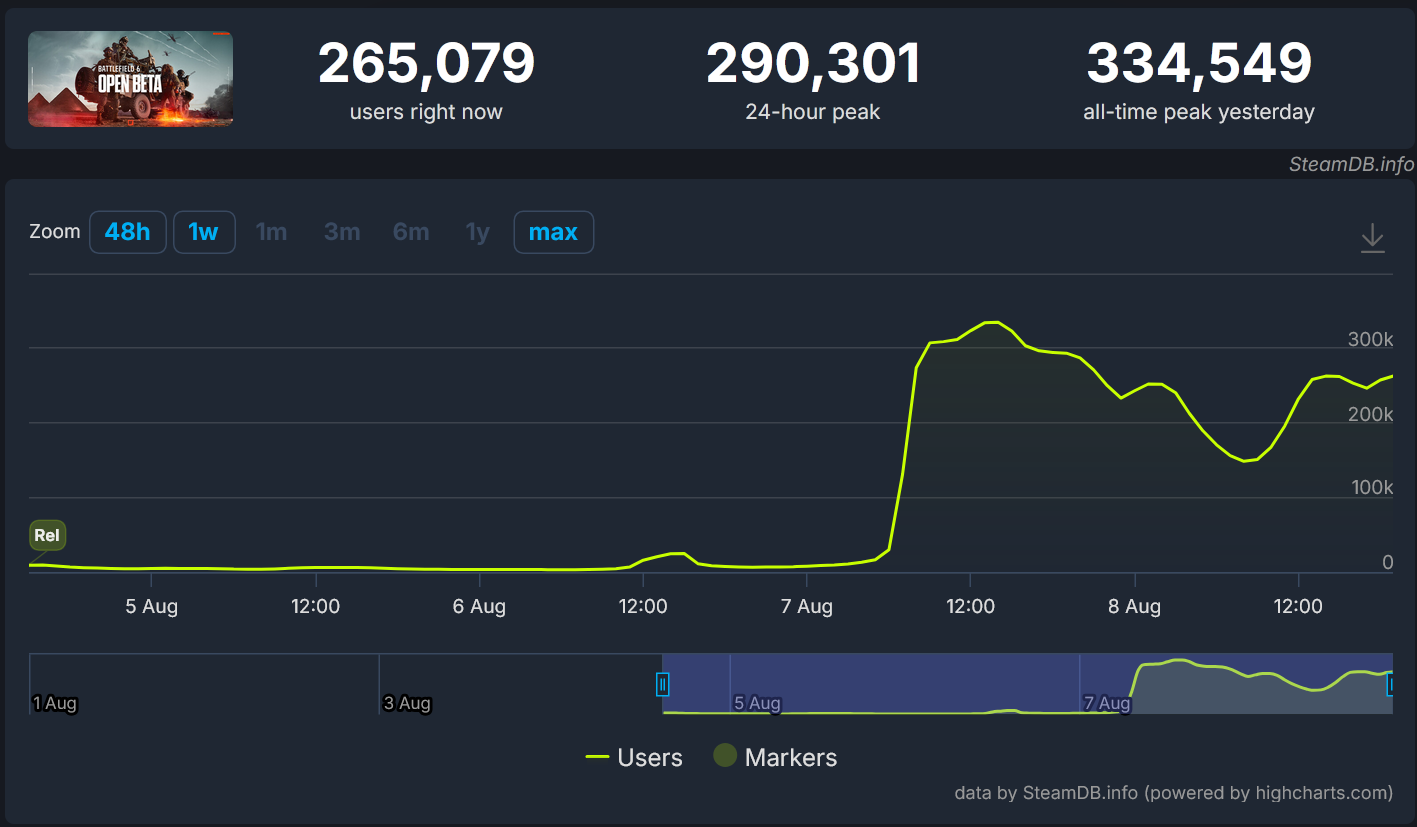Click the 5 Aug x-axis label

point(152,606)
